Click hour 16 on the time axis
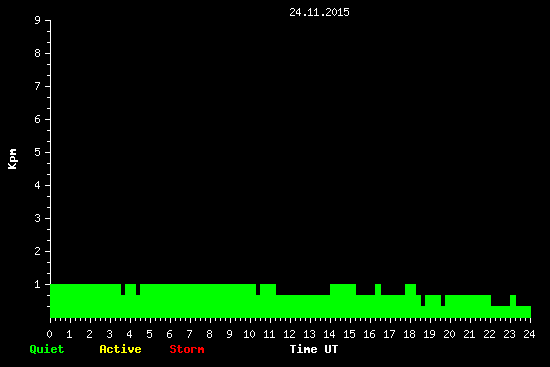This screenshot has width=550, height=367. coord(369,334)
